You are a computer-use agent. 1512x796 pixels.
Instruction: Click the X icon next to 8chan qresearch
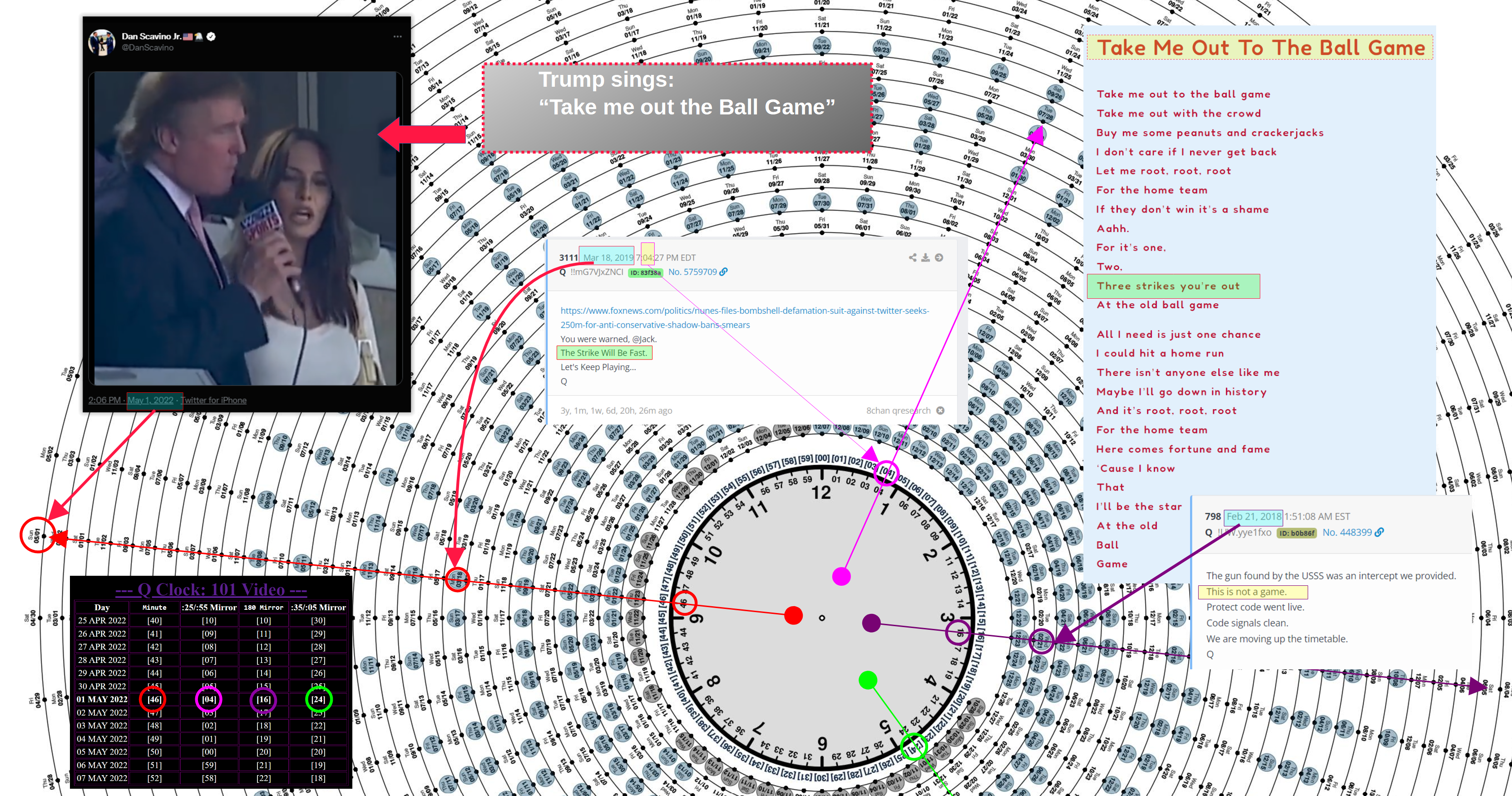point(940,410)
